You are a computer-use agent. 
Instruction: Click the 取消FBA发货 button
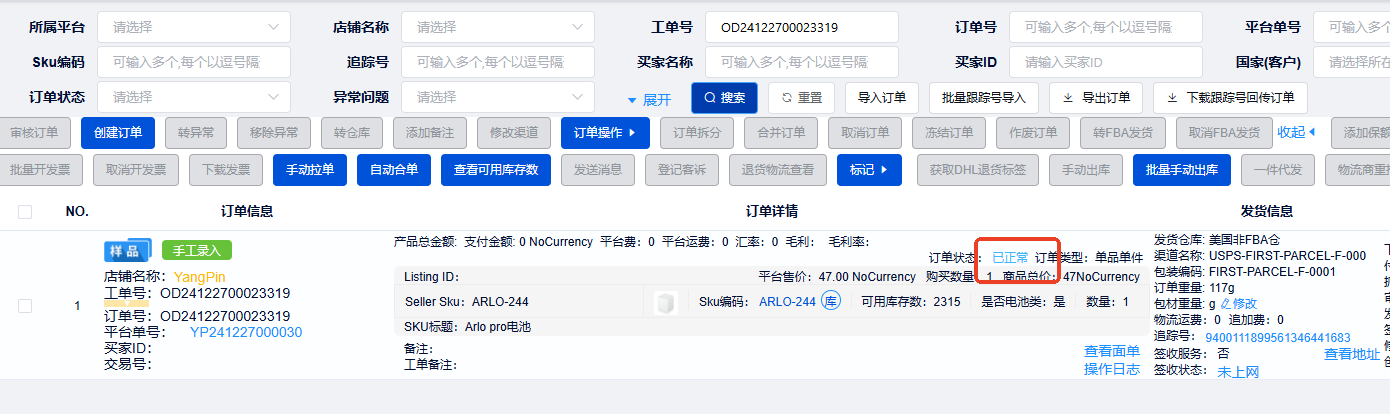[1223, 133]
